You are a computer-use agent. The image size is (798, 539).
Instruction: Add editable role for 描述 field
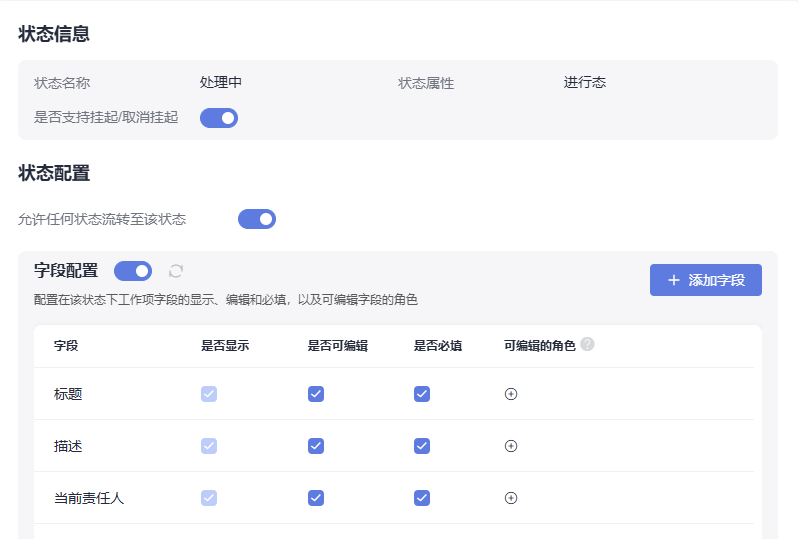pos(510,446)
